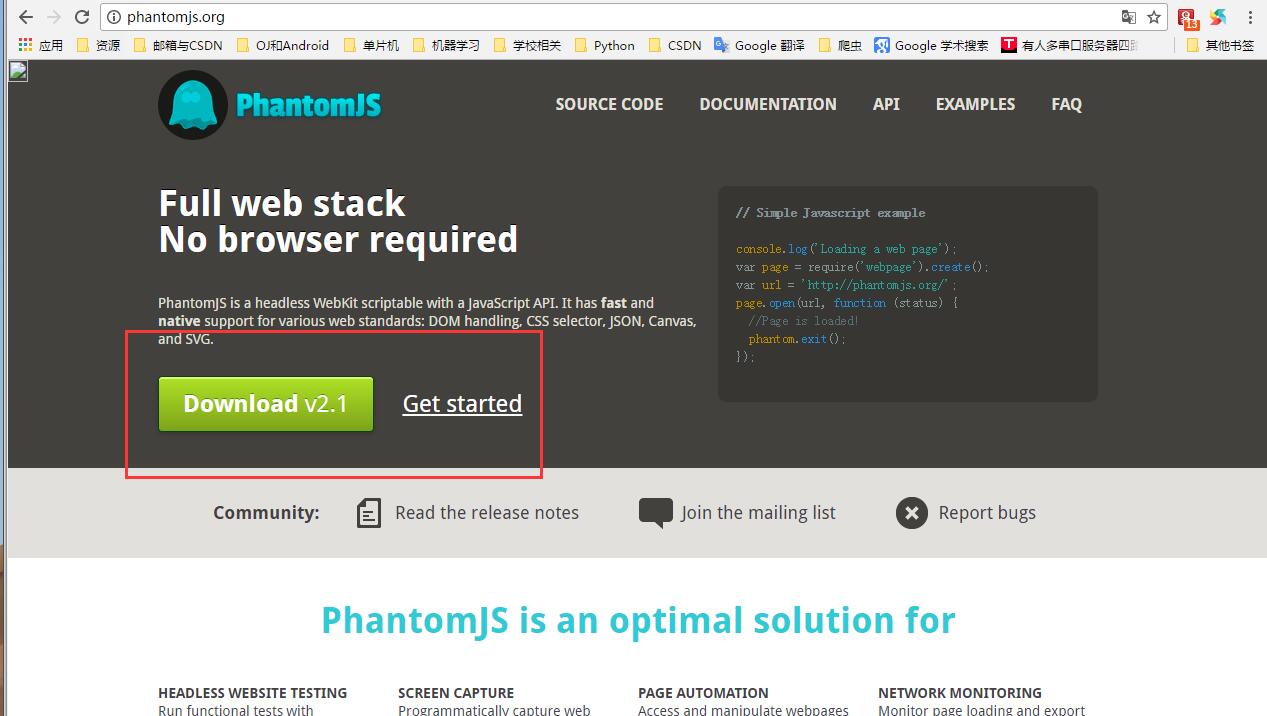Open Google 翻译 bookmark
Screen dimensions: 1267x716
(x=759, y=45)
